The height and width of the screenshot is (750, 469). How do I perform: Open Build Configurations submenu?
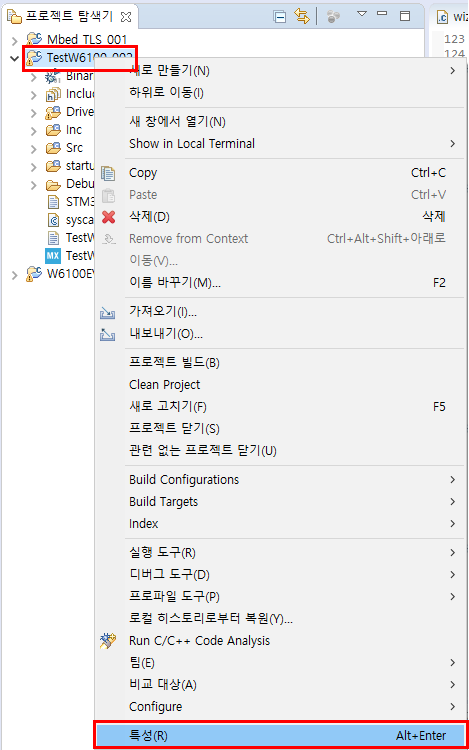point(280,480)
